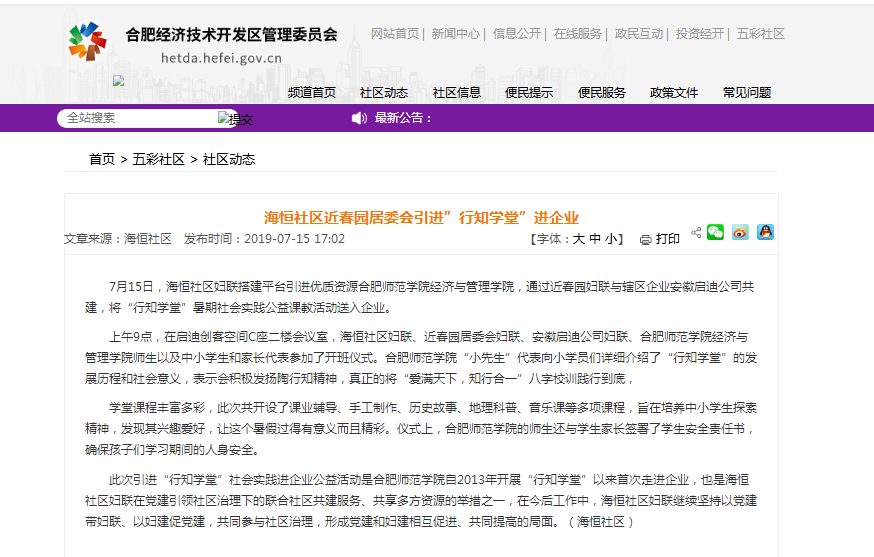The width and height of the screenshot is (874, 557).
Task: Click 五彩社区 in the breadcrumb
Action: pyautogui.click(x=158, y=159)
